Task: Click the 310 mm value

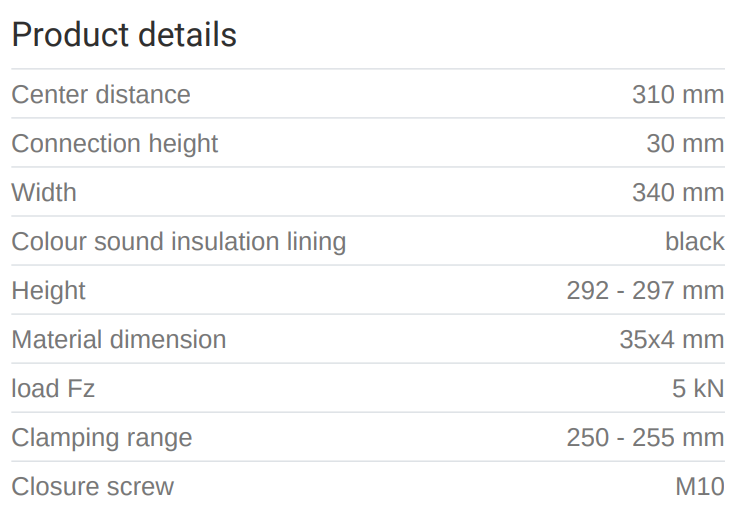Action: coord(677,95)
